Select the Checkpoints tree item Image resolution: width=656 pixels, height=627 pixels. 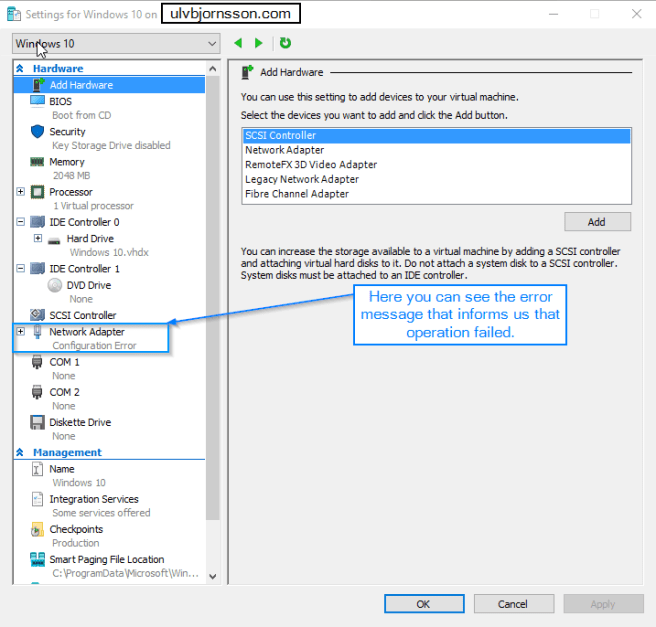pyautogui.click(x=76, y=530)
